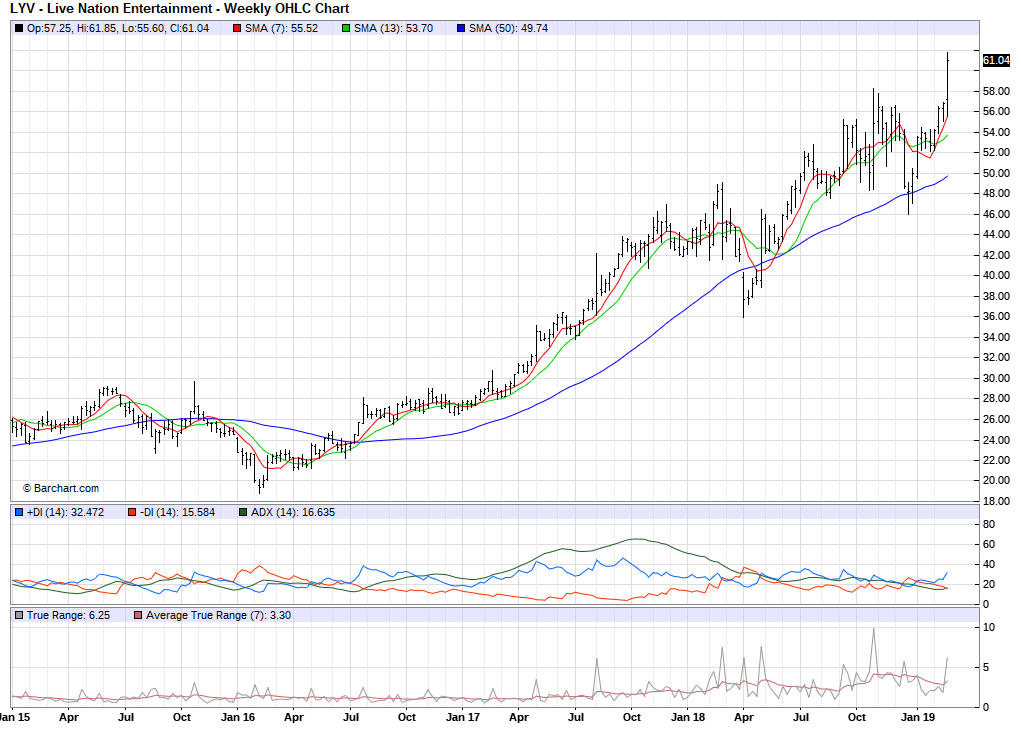Click the blue SMA (50) legend swatch
This screenshot has width=1021, height=748.
click(461, 29)
